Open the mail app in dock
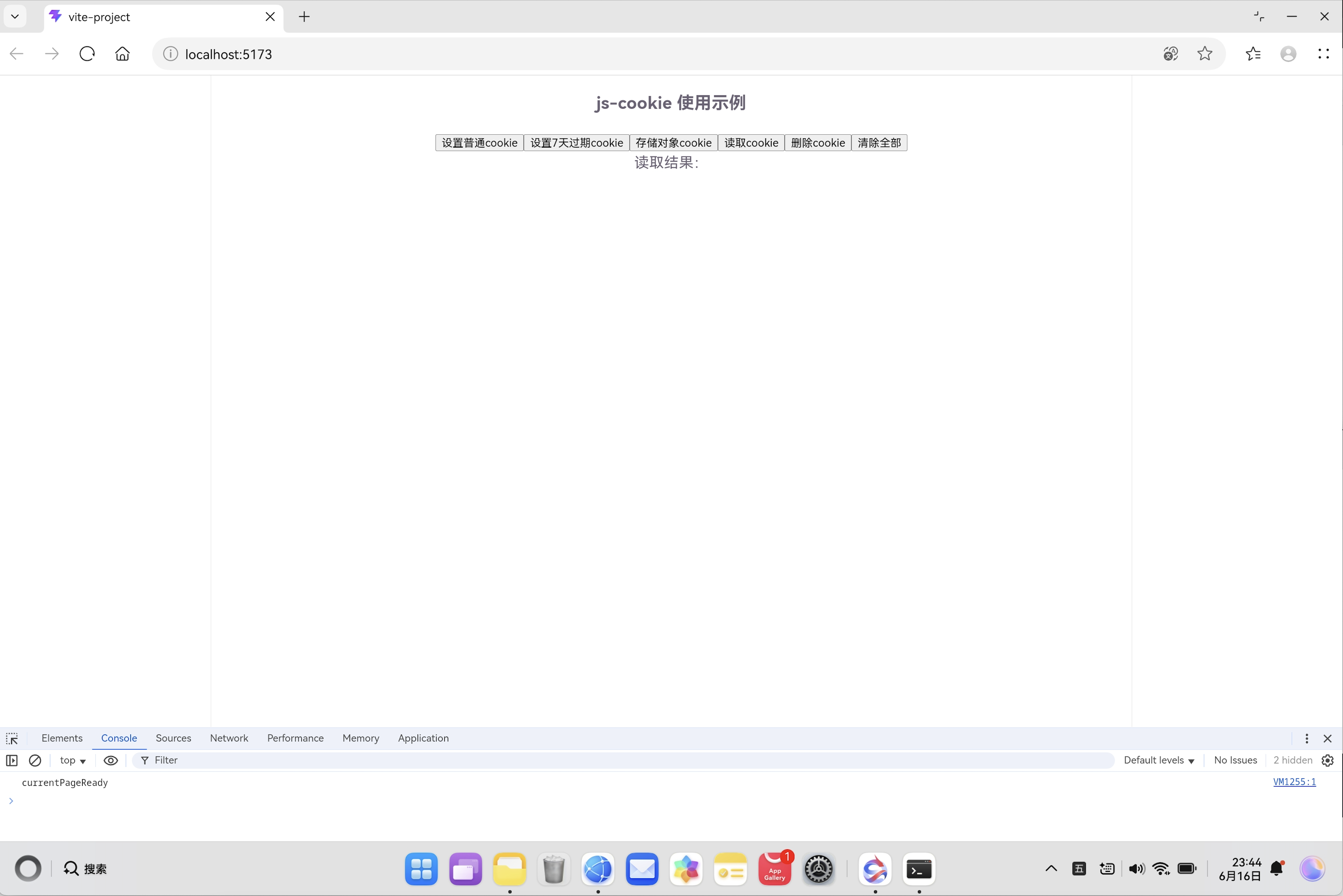This screenshot has height=896, width=1343. 642,869
